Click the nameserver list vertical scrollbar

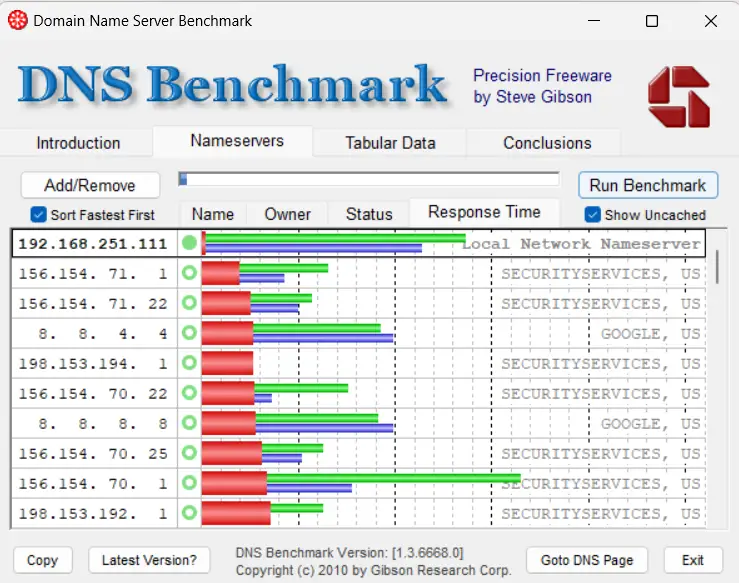point(716,270)
